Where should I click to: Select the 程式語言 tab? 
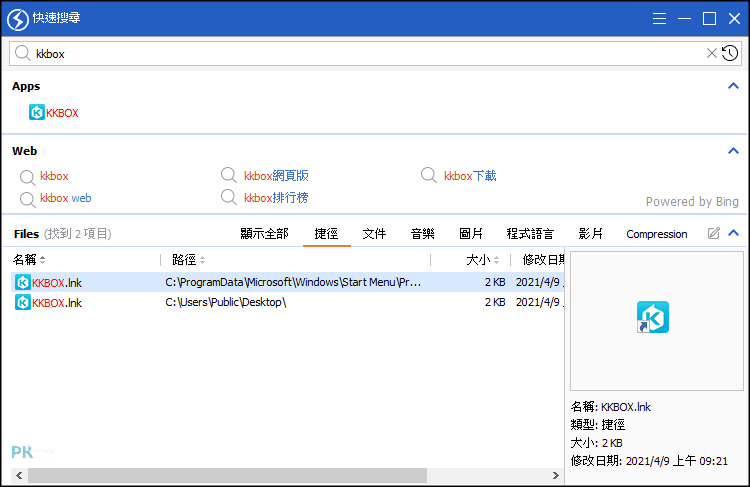tap(530, 233)
